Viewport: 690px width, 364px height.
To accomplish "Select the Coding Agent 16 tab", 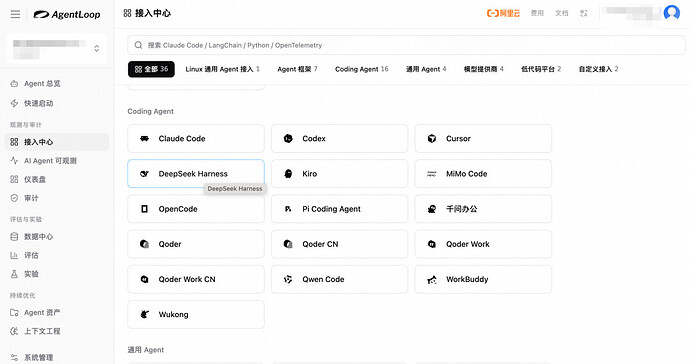I will point(361,69).
